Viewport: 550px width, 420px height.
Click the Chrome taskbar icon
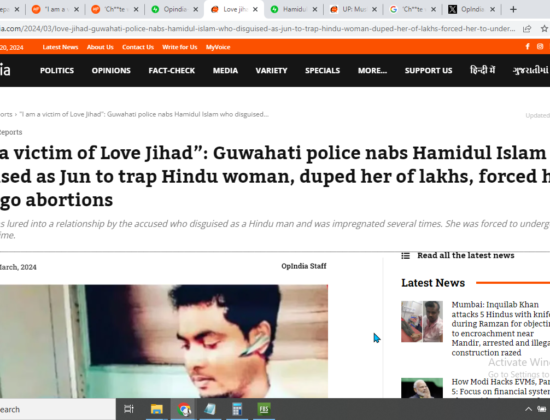pos(184,409)
